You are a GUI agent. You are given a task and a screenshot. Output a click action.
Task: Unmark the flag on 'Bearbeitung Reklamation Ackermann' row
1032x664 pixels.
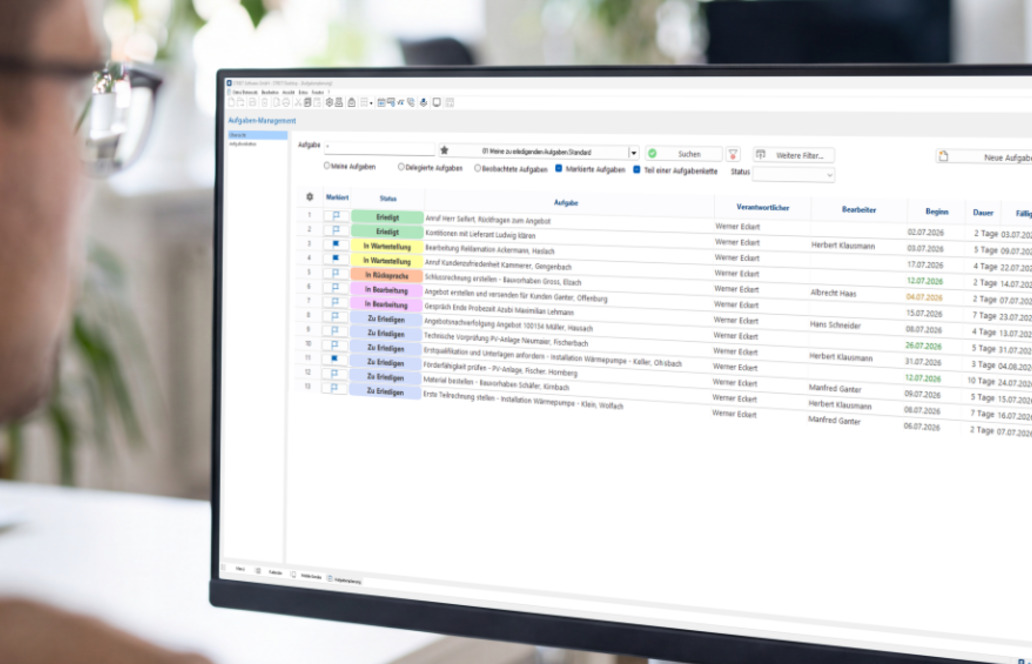click(336, 244)
